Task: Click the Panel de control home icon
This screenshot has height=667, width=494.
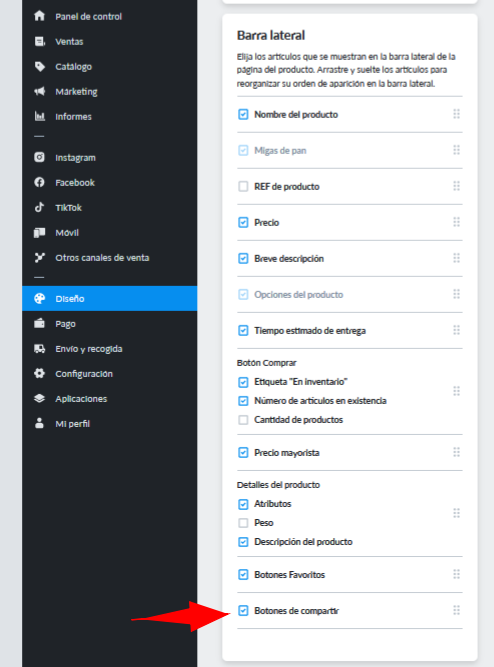Action: click(x=40, y=16)
